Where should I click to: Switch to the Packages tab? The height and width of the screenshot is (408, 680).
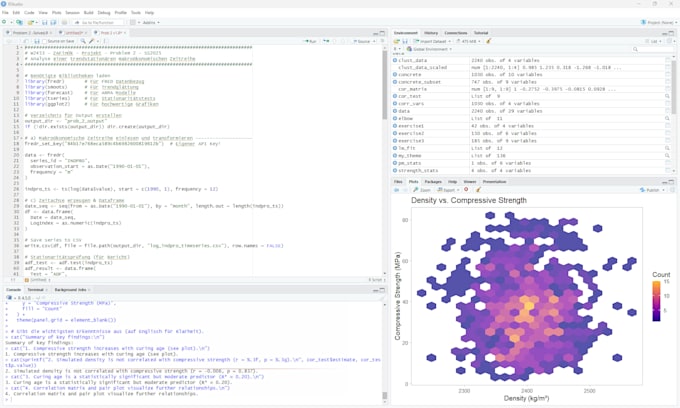pyautogui.click(x=433, y=182)
